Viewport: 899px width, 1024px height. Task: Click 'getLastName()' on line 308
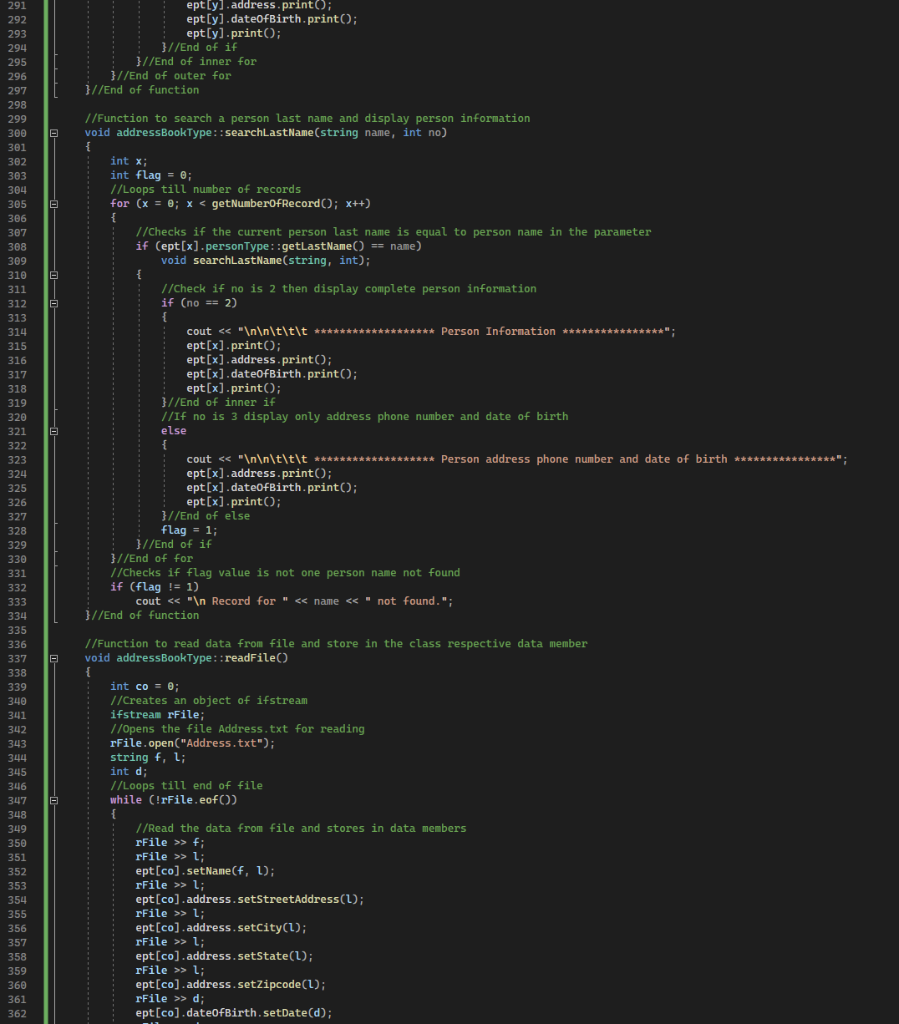pos(323,246)
